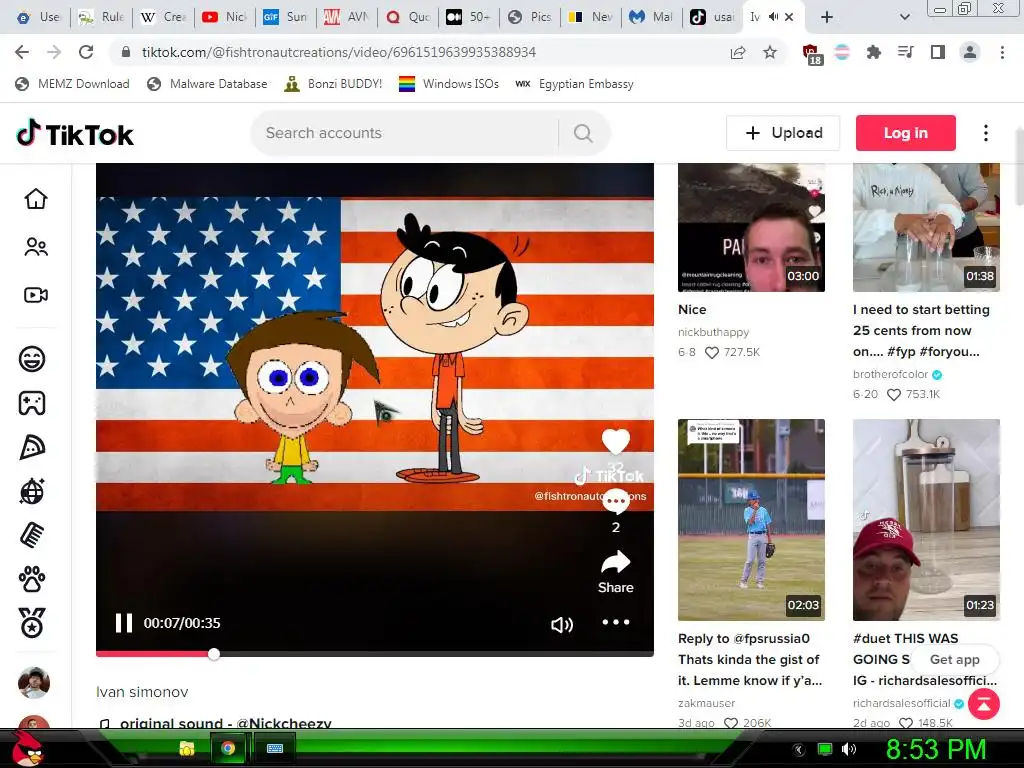
Task: Seek using the video progress bar handle
Action: coord(214,654)
